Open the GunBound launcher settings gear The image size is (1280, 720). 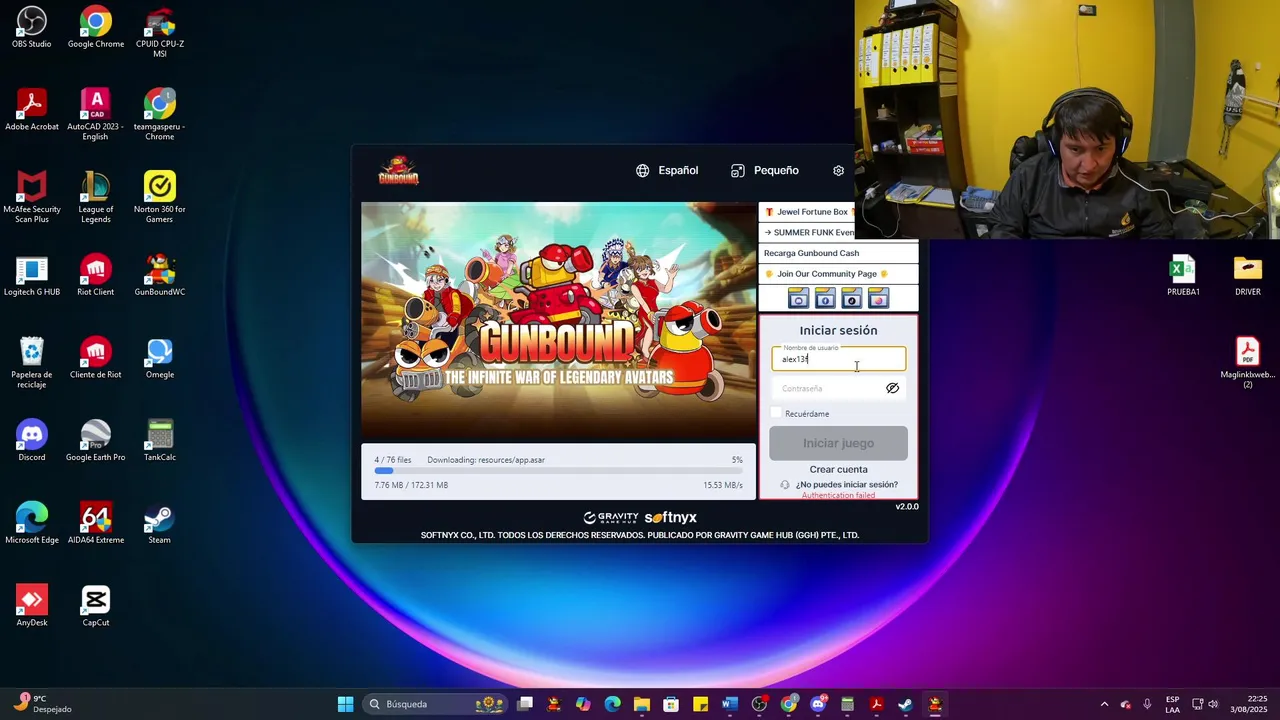pos(838,171)
